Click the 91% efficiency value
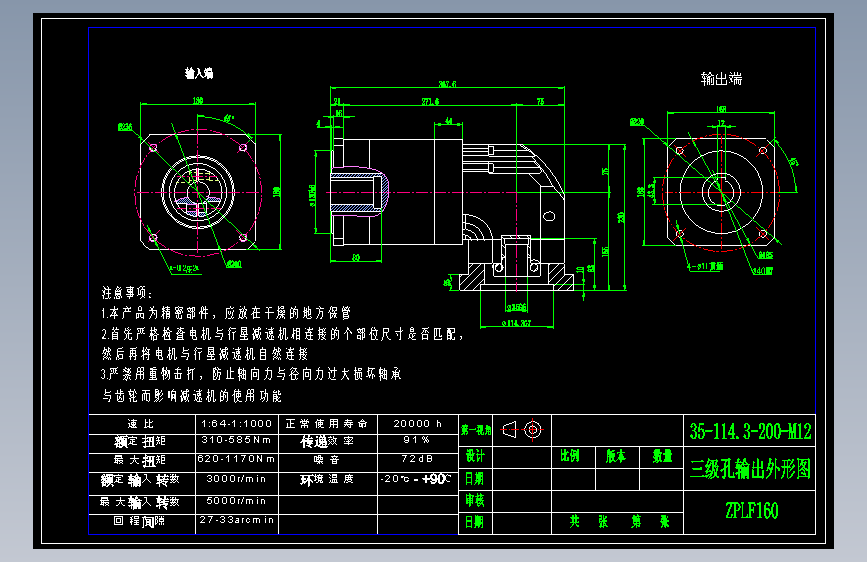The image size is (867, 562). [417, 440]
